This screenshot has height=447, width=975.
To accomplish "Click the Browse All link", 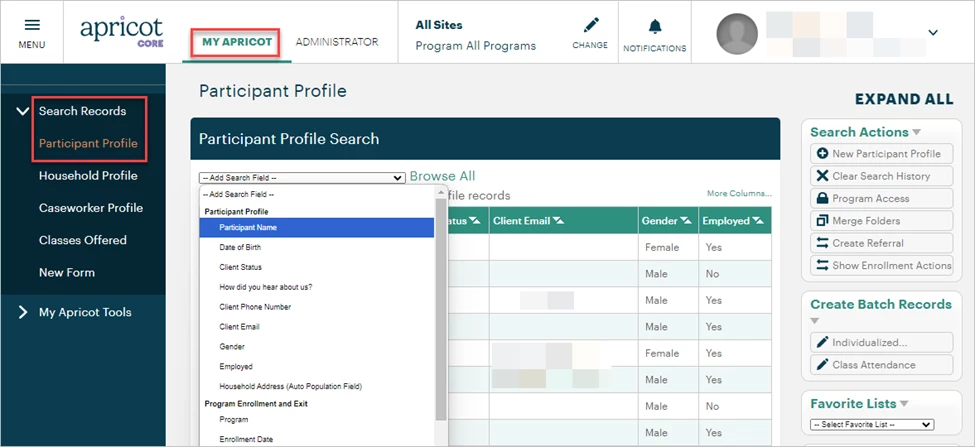I will [442, 177].
